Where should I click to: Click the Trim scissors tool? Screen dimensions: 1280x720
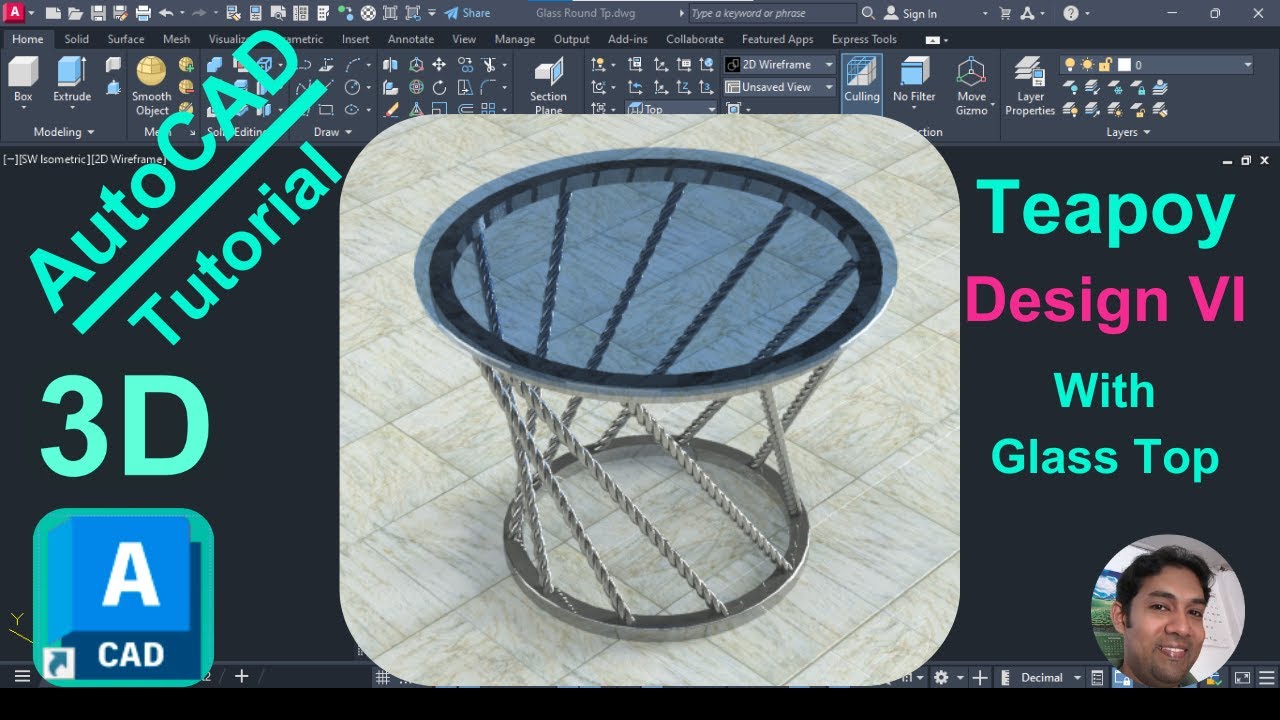coord(489,64)
